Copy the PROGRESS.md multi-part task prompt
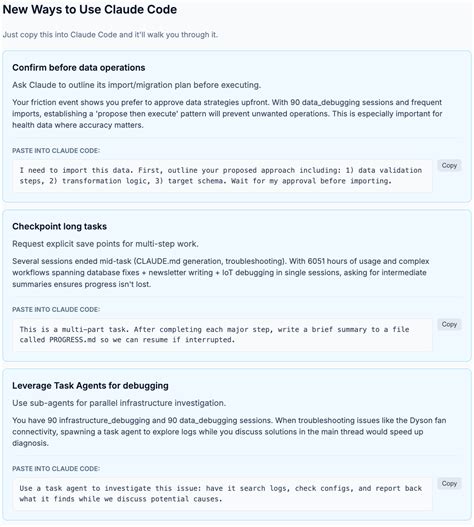Image resolution: width=474 pixels, height=527 pixels. click(x=449, y=324)
